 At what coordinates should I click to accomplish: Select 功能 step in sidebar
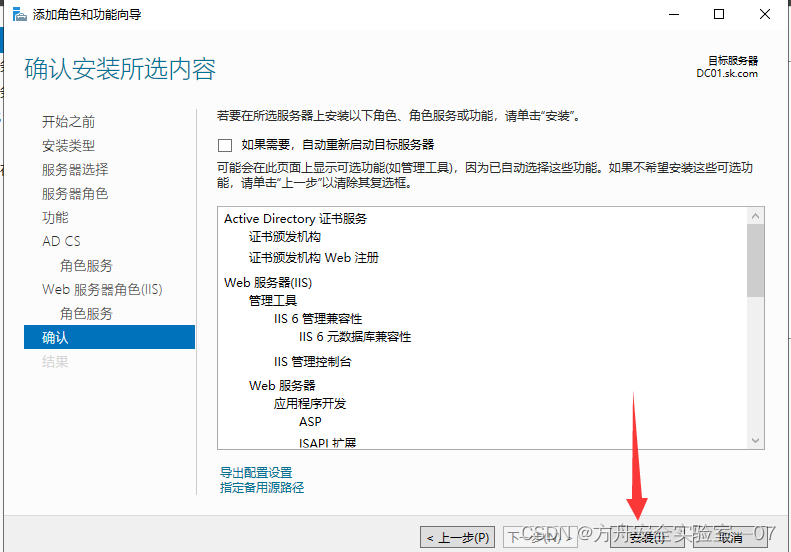pos(55,217)
